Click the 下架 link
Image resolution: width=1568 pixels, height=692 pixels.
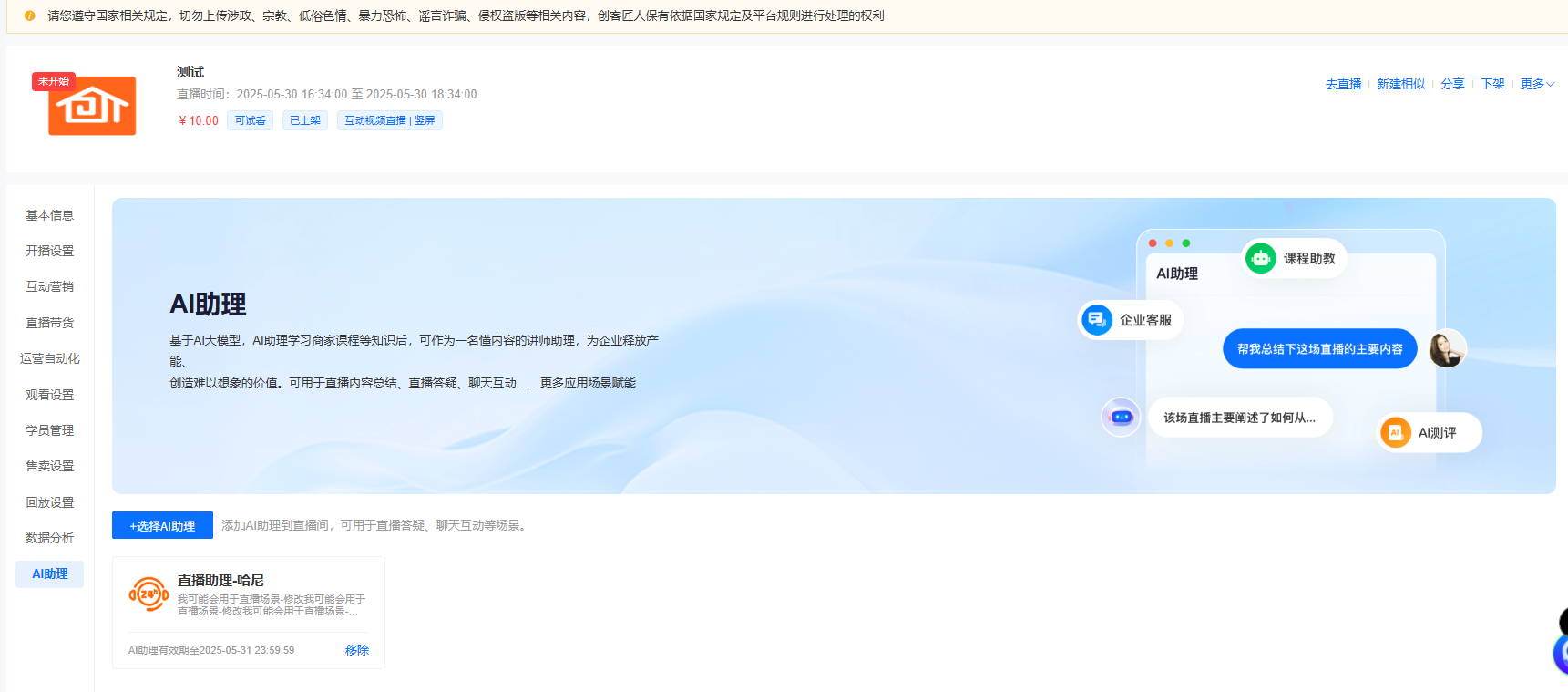click(x=1492, y=84)
